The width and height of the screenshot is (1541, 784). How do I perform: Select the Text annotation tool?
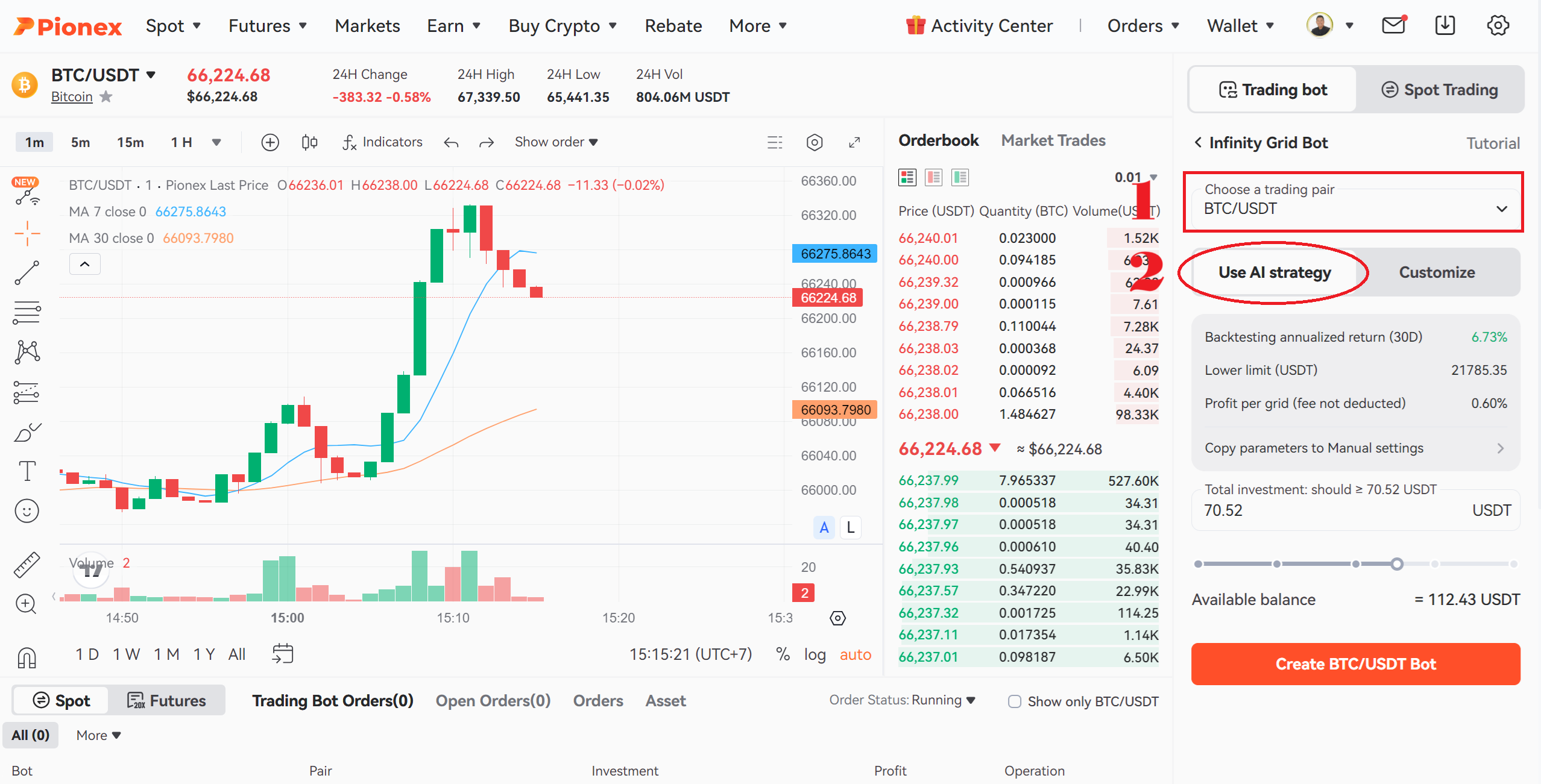[x=27, y=471]
